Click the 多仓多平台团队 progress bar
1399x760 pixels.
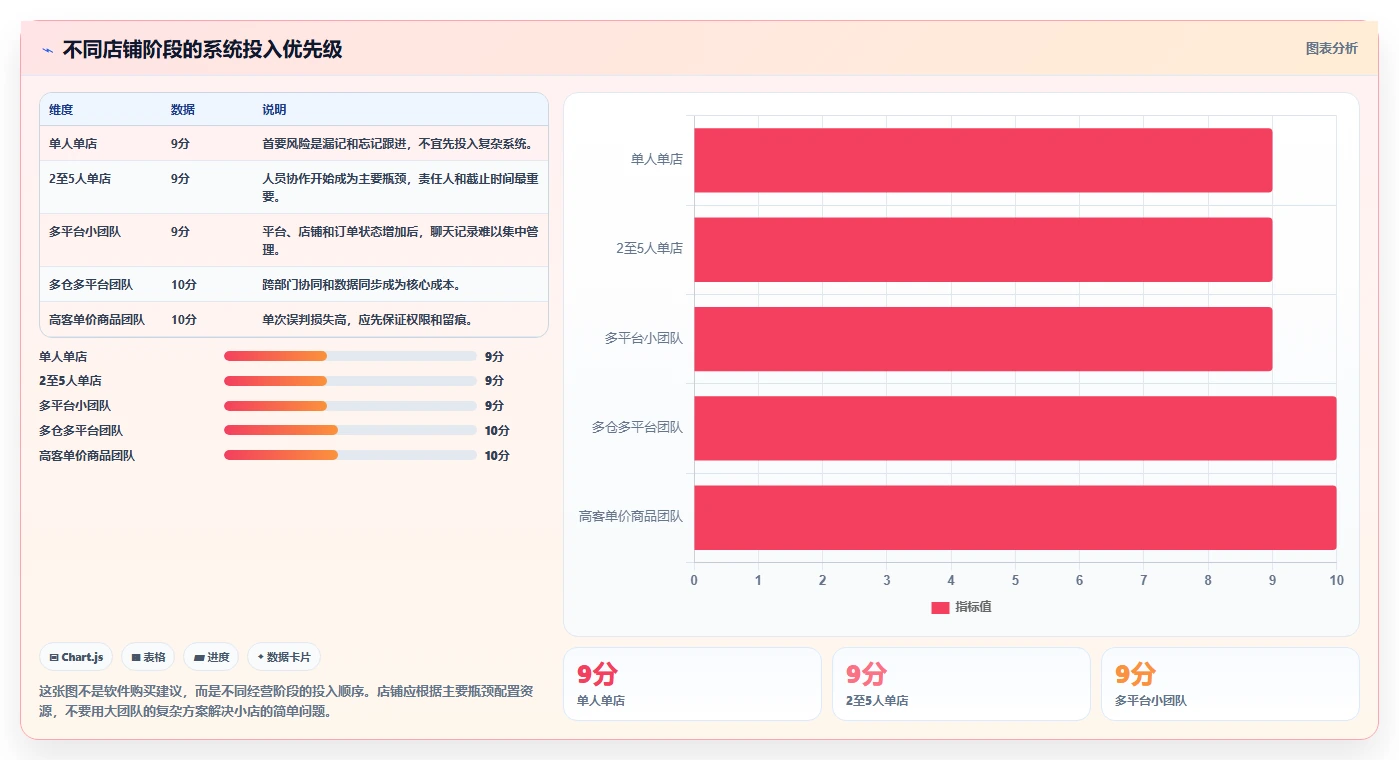(x=350, y=430)
